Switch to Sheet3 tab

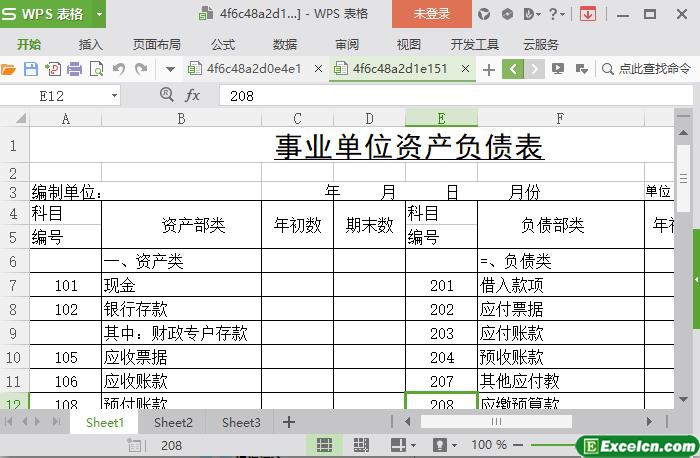pyautogui.click(x=241, y=422)
